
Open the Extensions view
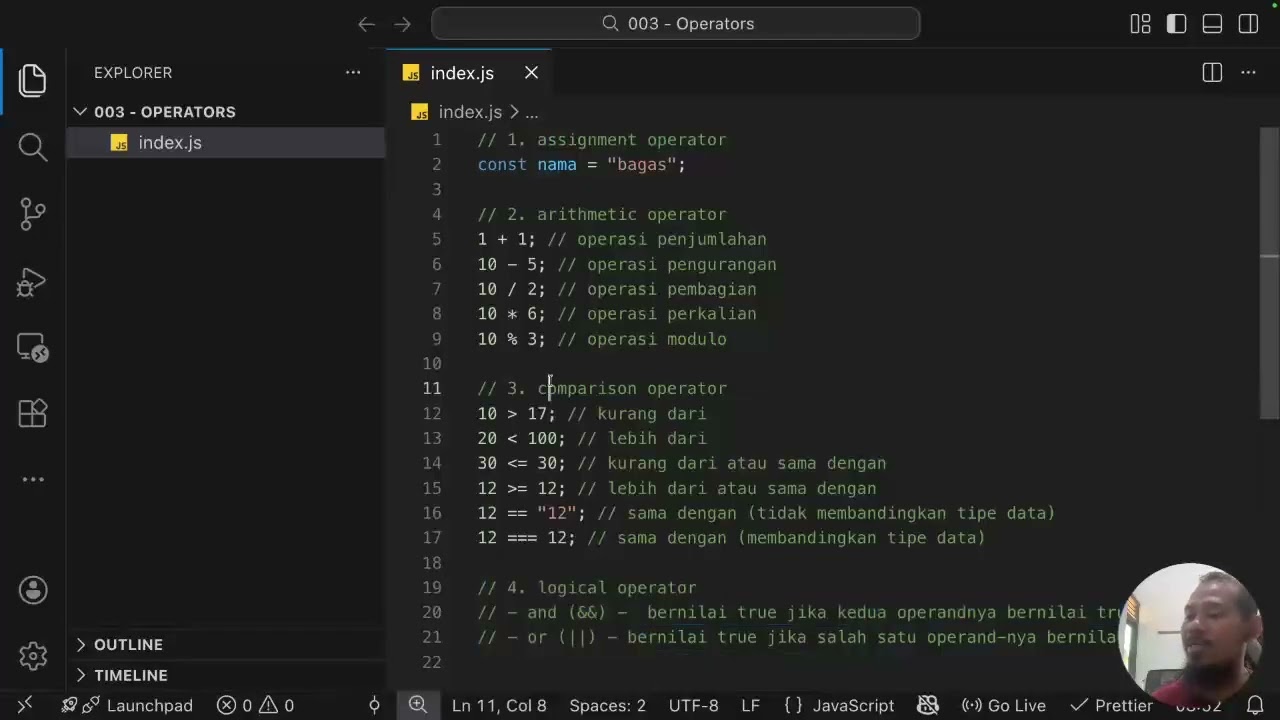point(32,413)
